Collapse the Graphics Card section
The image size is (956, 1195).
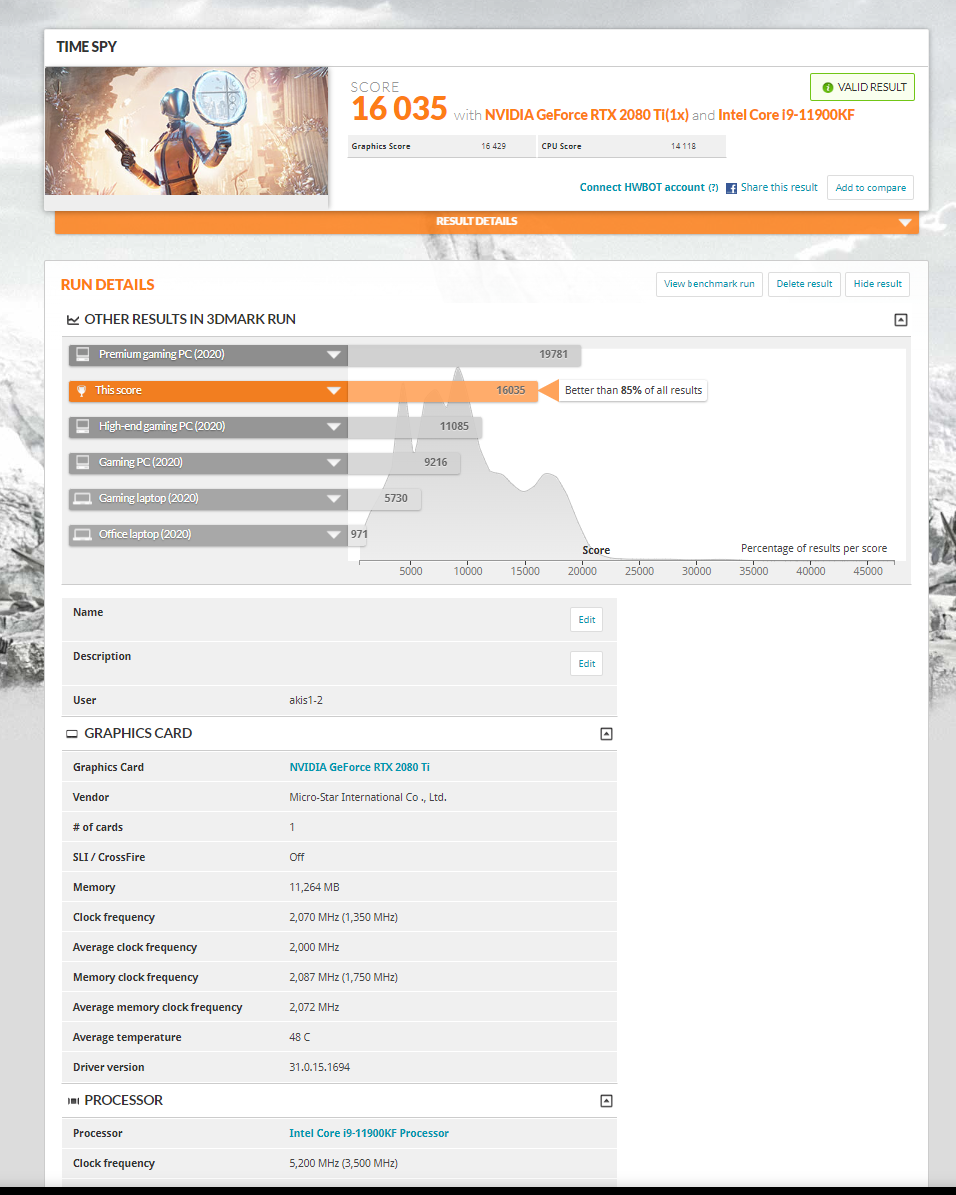(606, 734)
